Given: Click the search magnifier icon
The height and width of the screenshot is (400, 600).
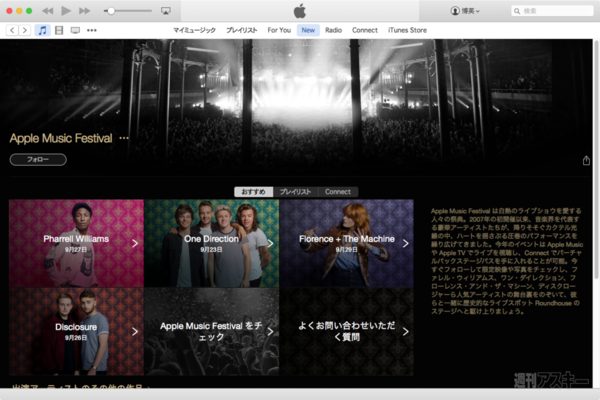Looking at the screenshot, I should [x=517, y=11].
